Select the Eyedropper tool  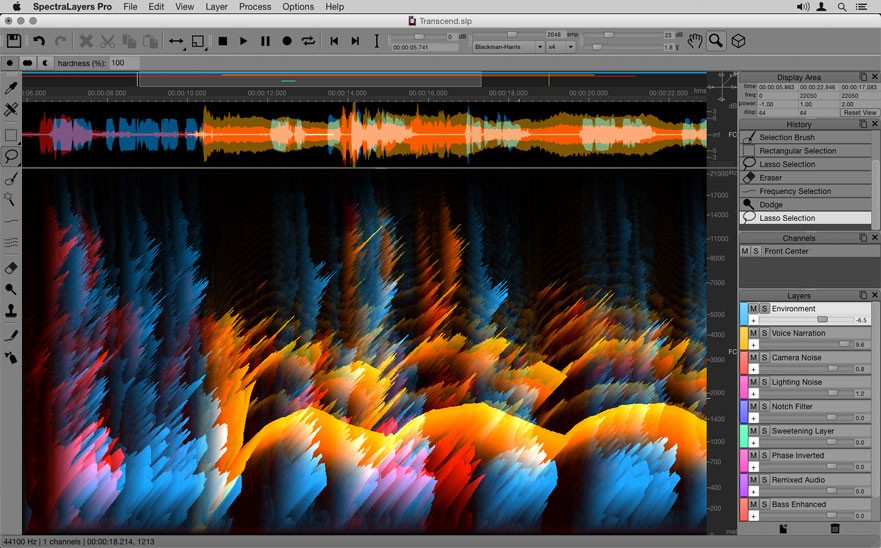click(x=11, y=88)
